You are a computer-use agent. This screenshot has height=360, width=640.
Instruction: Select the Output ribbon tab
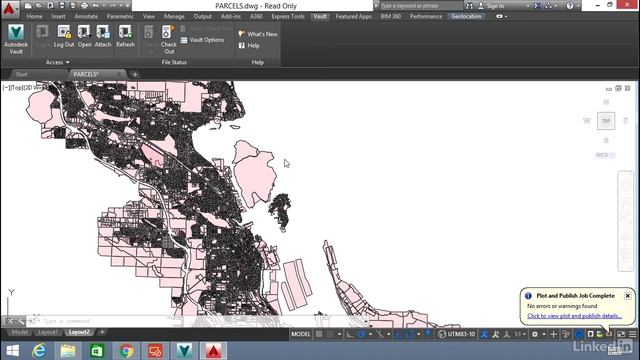(202, 16)
